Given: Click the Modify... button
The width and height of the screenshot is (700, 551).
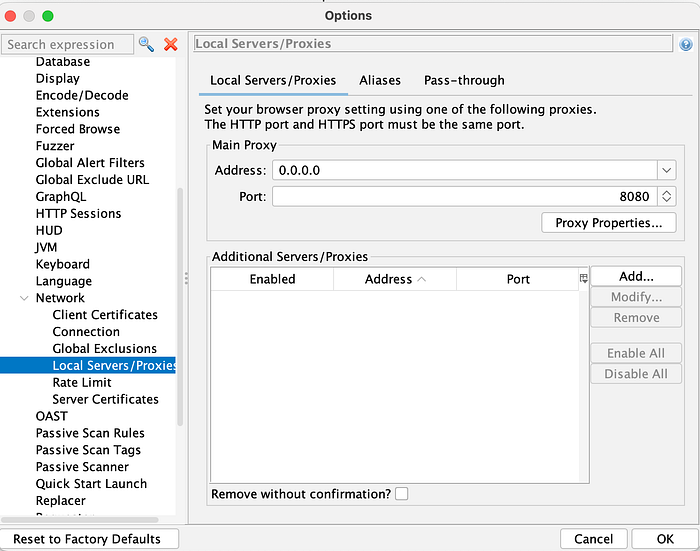Looking at the screenshot, I should pyautogui.click(x=636, y=297).
